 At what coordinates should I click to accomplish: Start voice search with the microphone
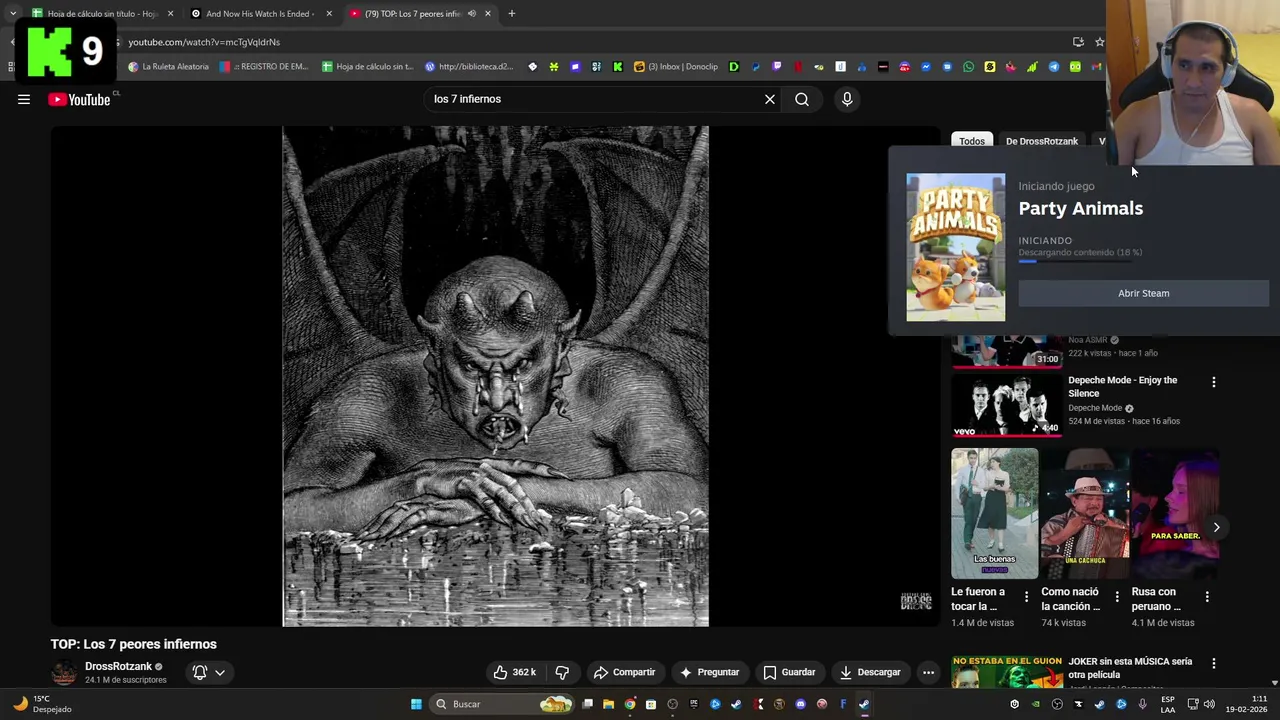(847, 99)
